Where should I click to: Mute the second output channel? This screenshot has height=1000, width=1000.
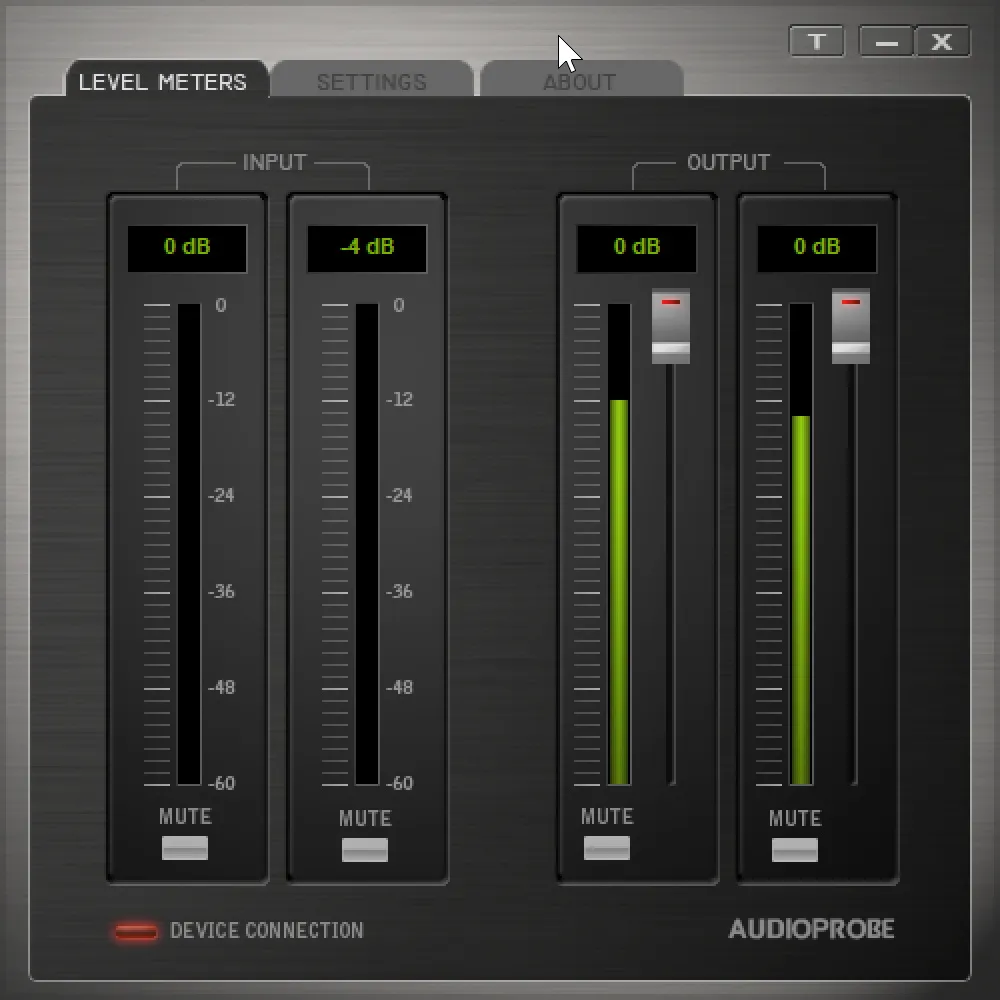pyautogui.click(x=795, y=849)
